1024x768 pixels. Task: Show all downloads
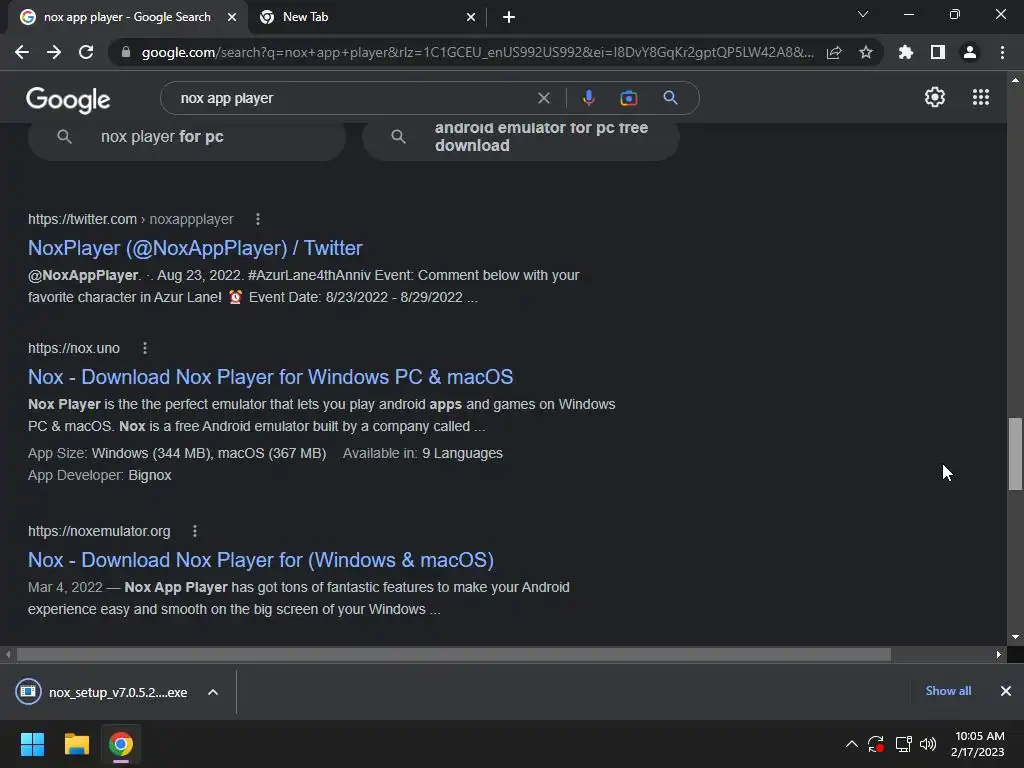(948, 691)
